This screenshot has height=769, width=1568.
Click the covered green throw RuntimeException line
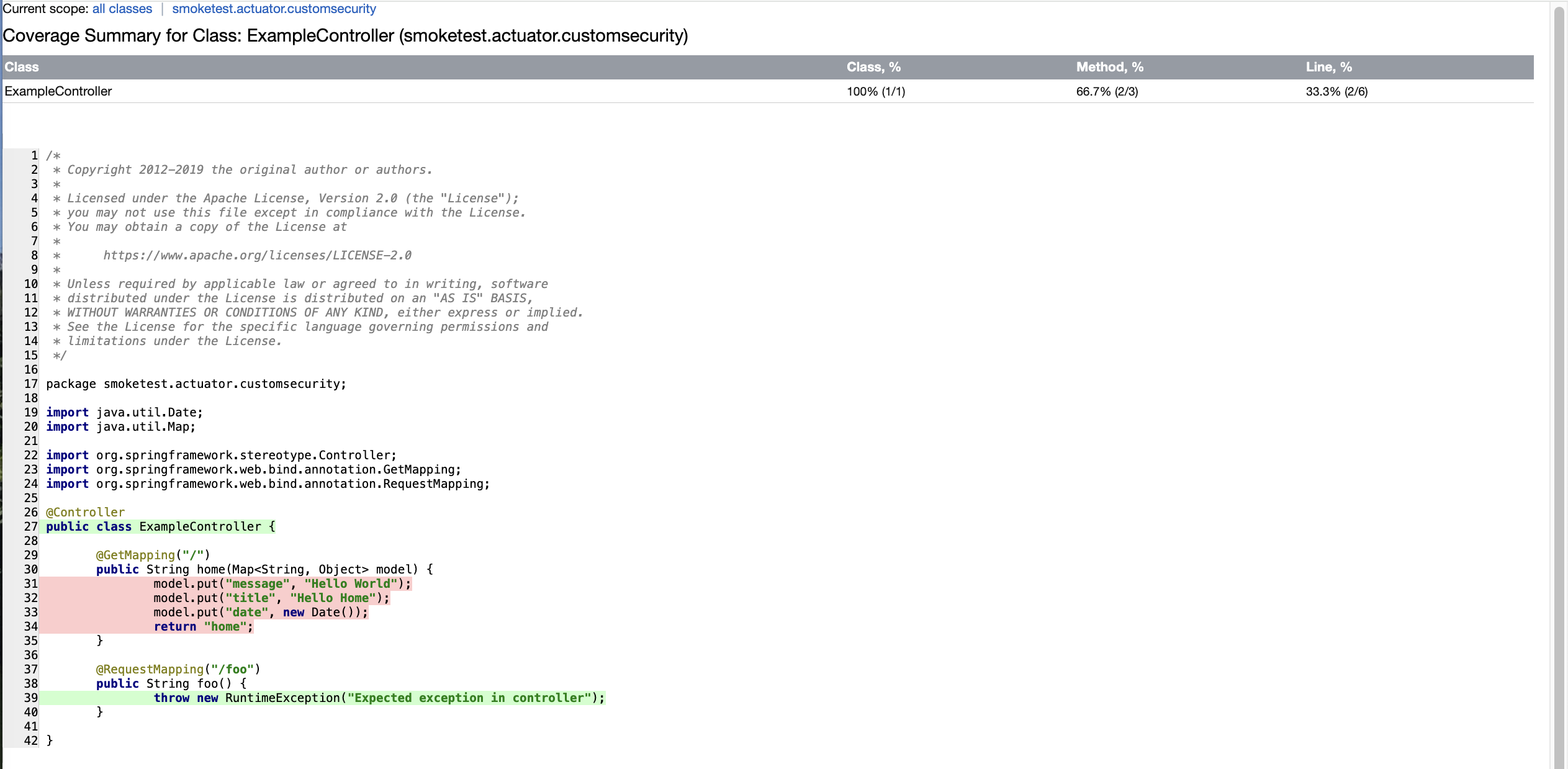tap(379, 698)
